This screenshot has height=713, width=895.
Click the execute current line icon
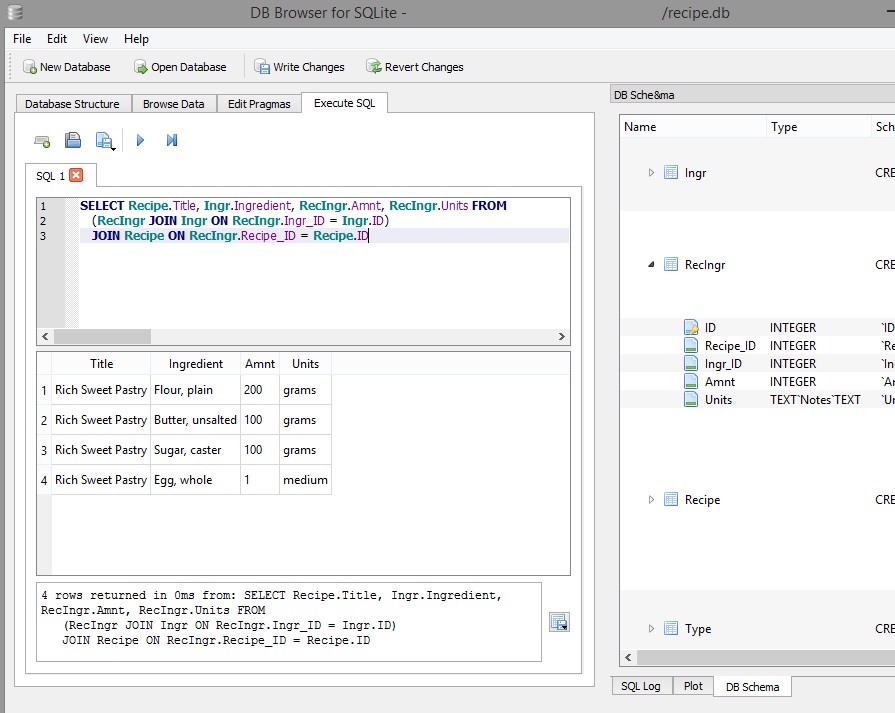[x=172, y=141]
